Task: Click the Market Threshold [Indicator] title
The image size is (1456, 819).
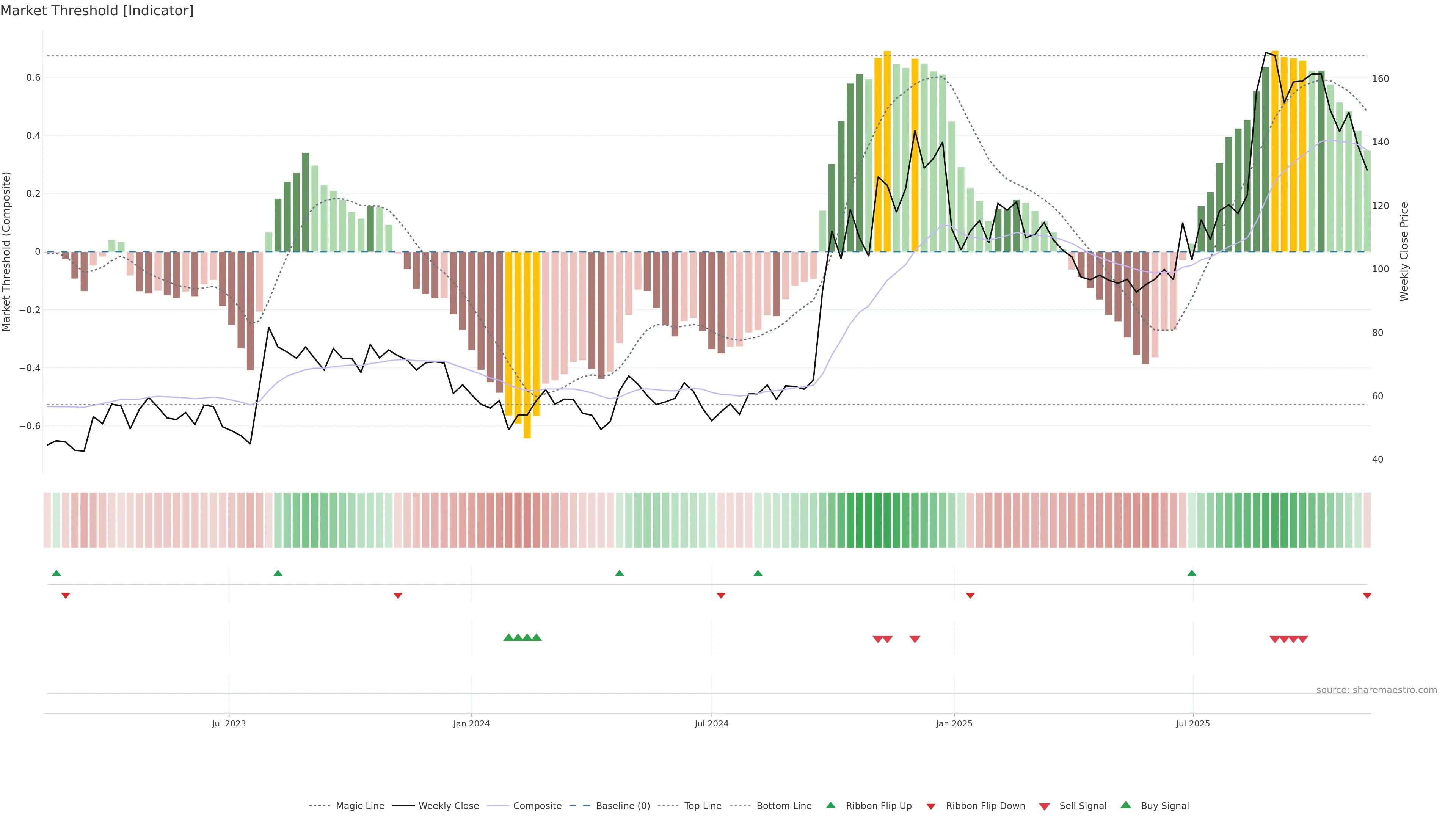Action: (x=97, y=11)
